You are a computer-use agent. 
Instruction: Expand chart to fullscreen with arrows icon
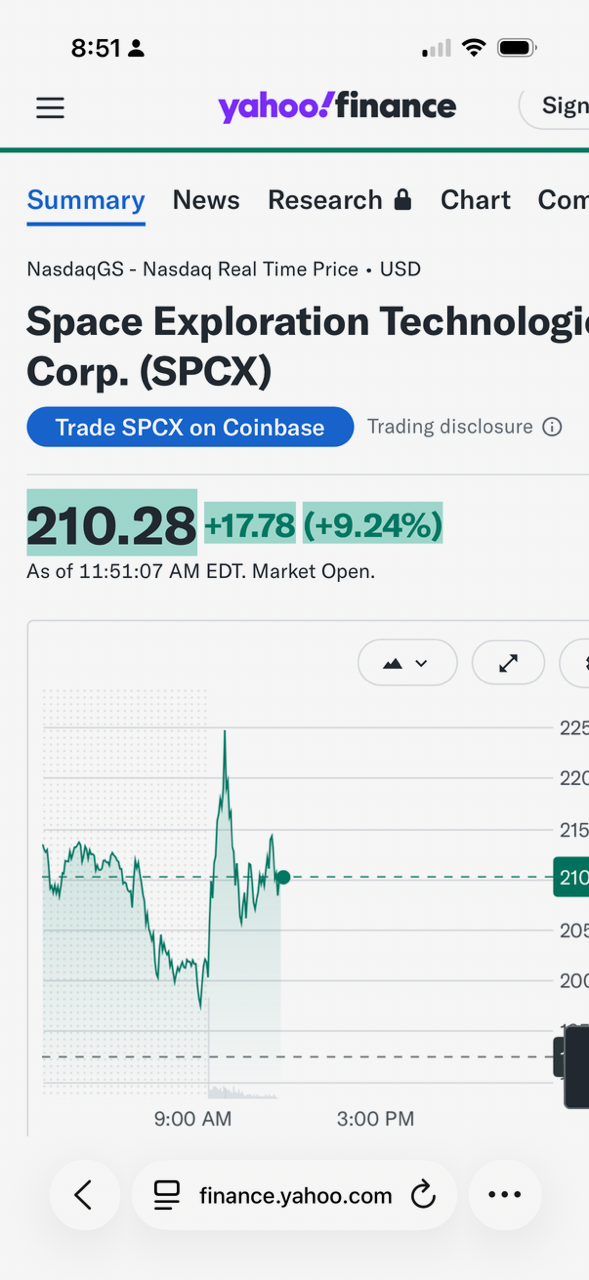[x=508, y=663]
